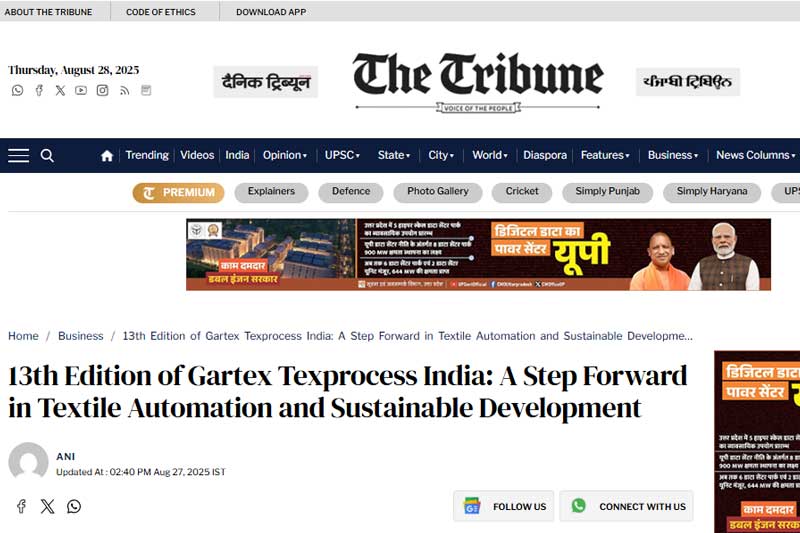
Task: Go to the Home breadcrumb link
Action: (x=23, y=336)
